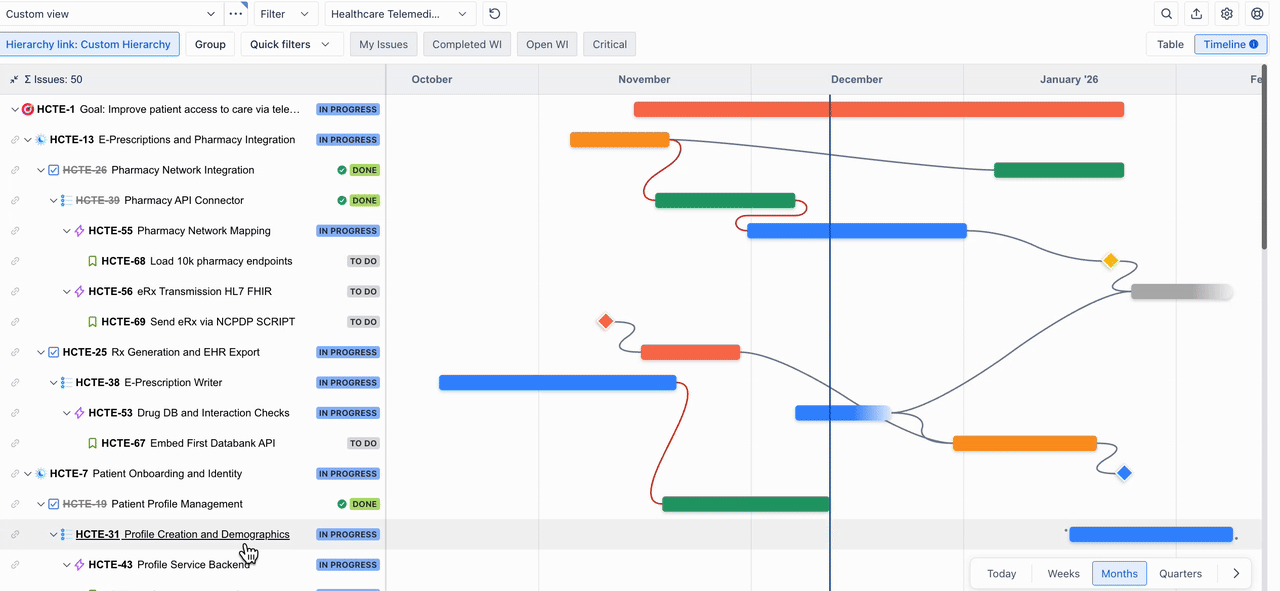Screen dimensions: 1280x591
Task: Enable the Critical quick filter
Action: tap(609, 44)
